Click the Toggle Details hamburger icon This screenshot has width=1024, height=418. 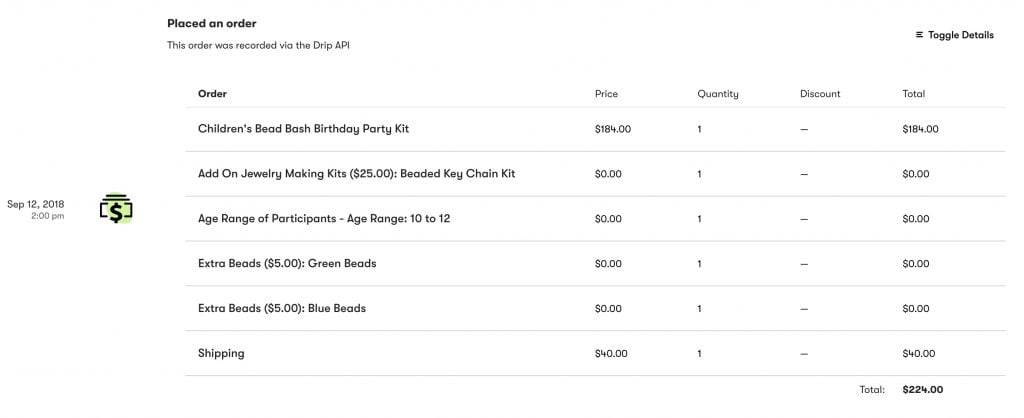click(920, 35)
